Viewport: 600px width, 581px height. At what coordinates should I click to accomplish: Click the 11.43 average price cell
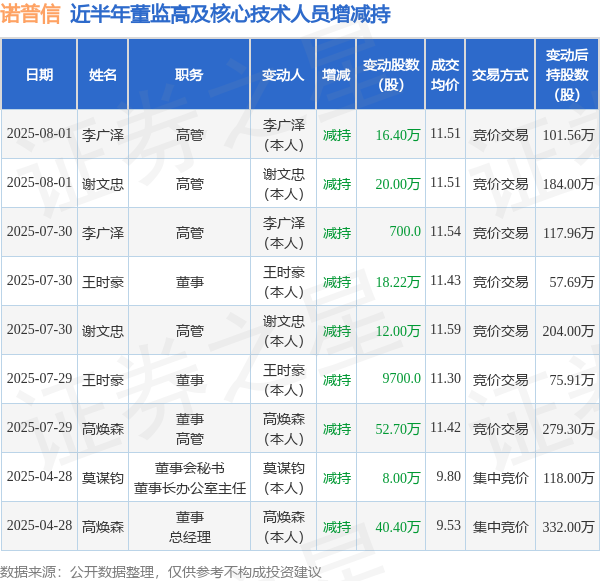[x=445, y=281]
